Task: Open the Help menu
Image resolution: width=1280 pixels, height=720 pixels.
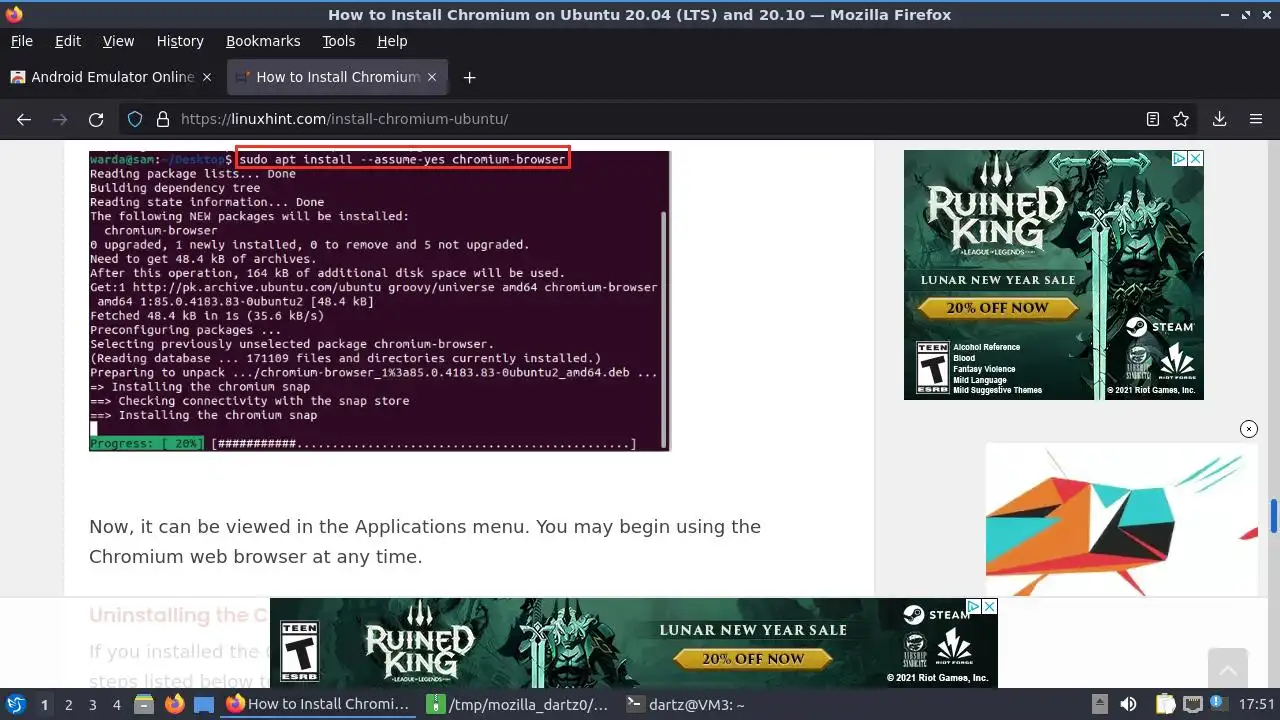Action: (392, 41)
